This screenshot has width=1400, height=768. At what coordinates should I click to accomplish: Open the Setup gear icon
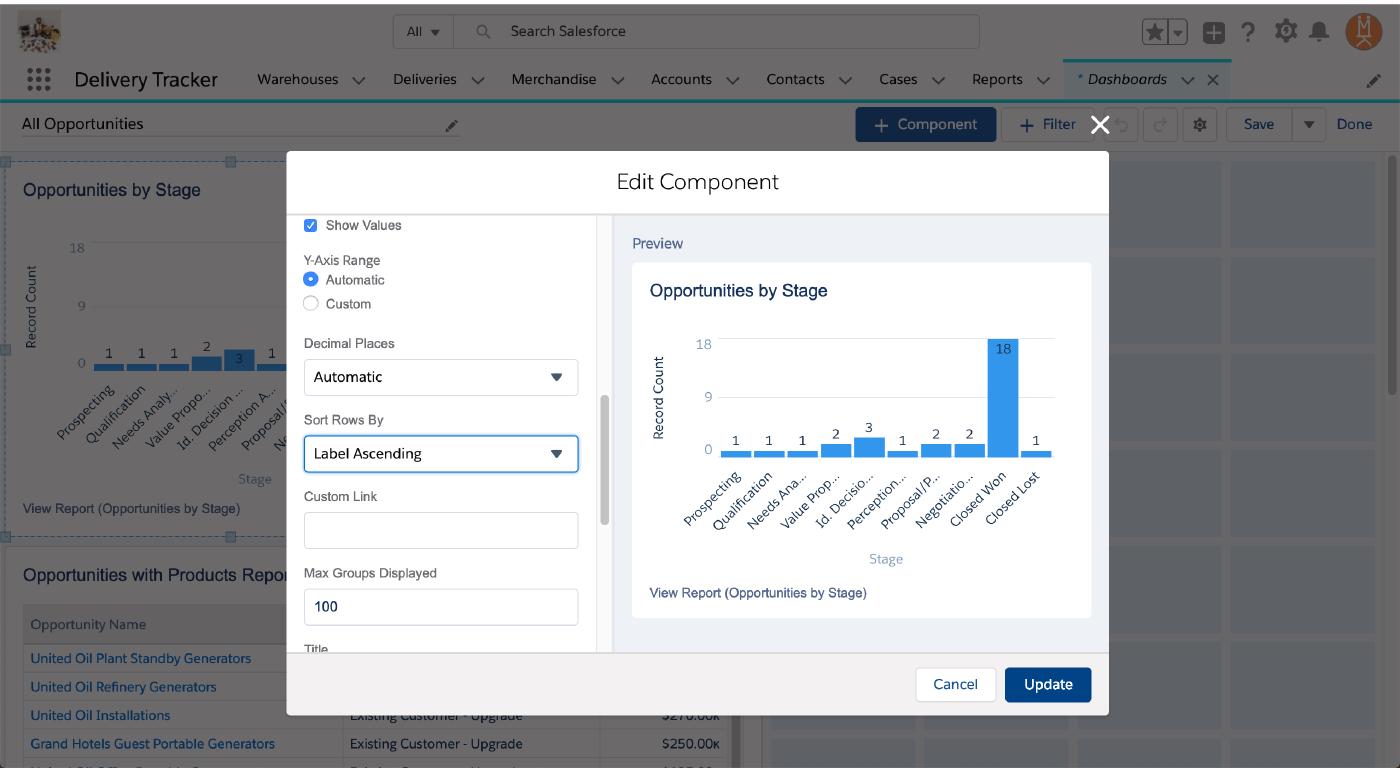pos(1285,32)
